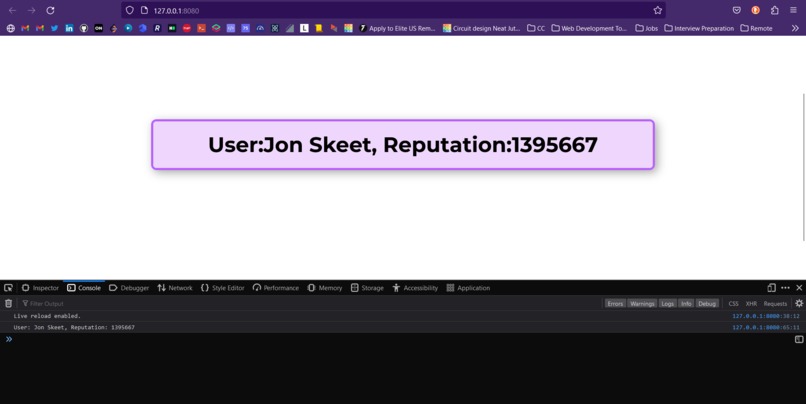Reload the page with the refresh icon
The height and width of the screenshot is (404, 806).
(50, 10)
